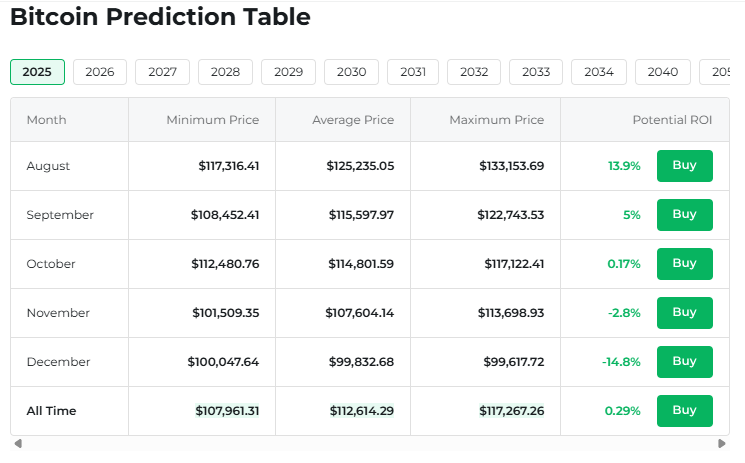Switch to the 2040 tab
The height and width of the screenshot is (463, 745).
point(662,72)
